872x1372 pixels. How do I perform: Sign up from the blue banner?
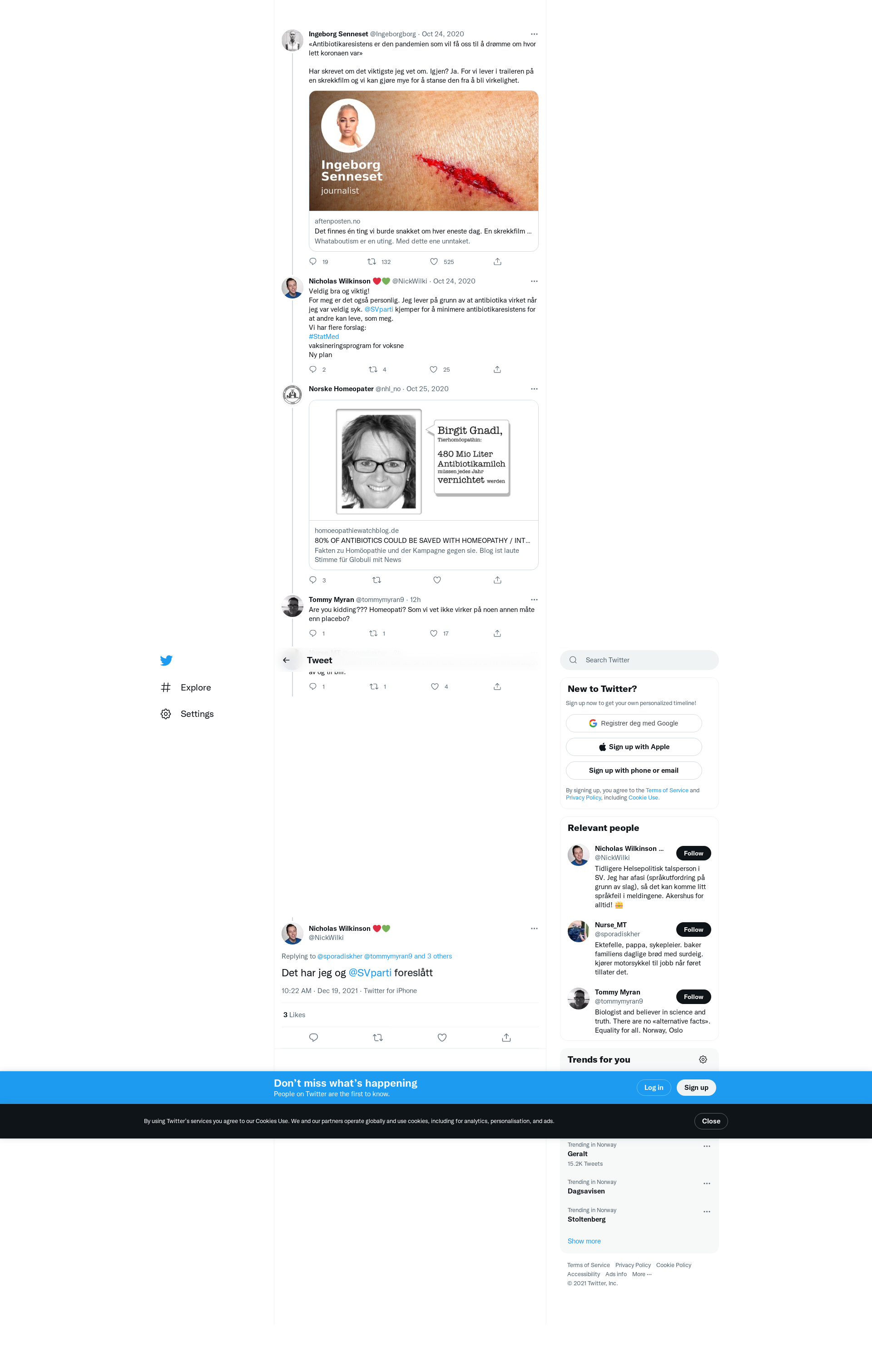tap(696, 1088)
